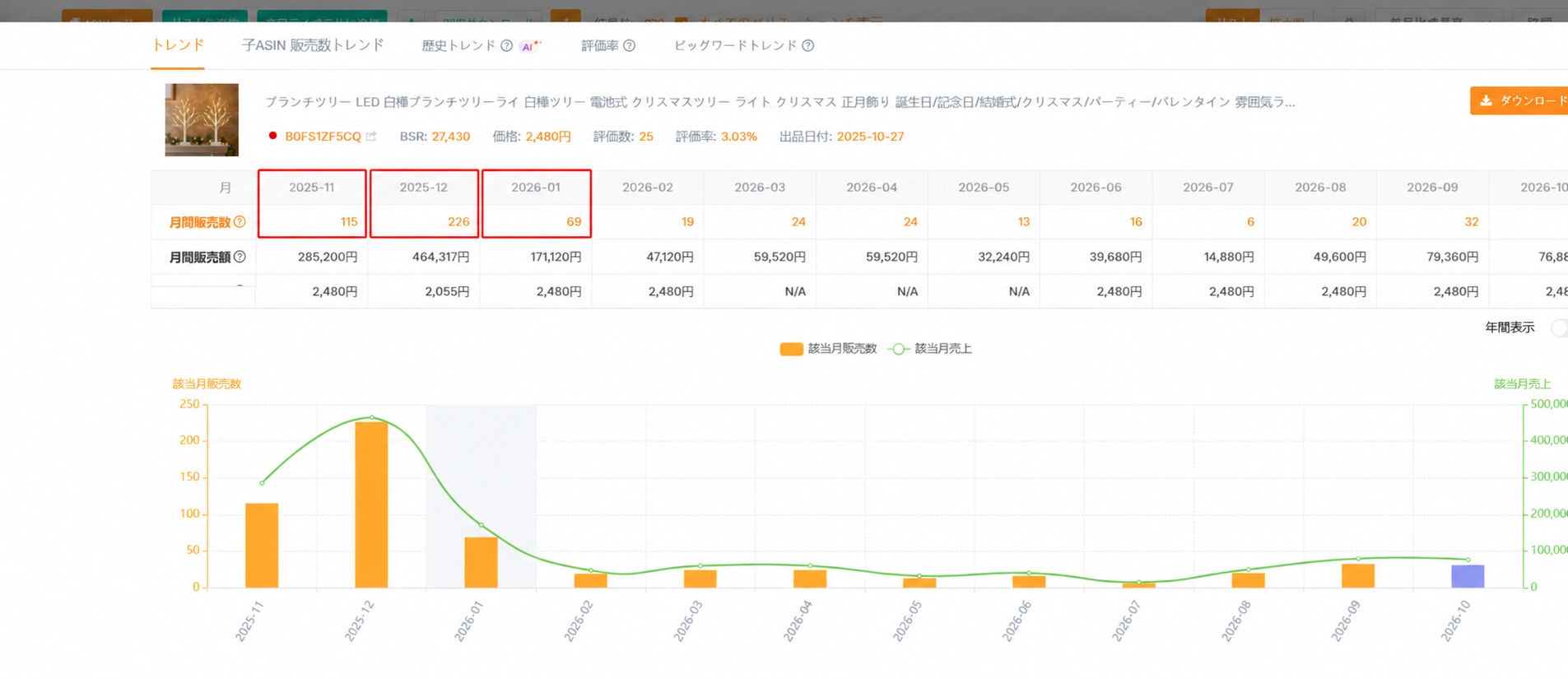Click monthly sales value 226
Screen dimensions: 1568x679
pyautogui.click(x=458, y=221)
